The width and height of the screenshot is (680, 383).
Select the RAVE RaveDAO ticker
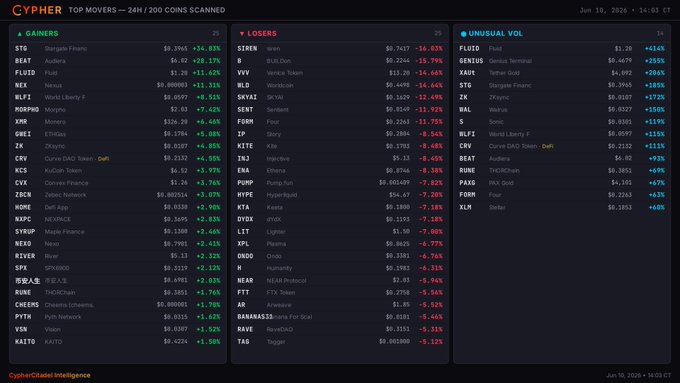[245, 329]
